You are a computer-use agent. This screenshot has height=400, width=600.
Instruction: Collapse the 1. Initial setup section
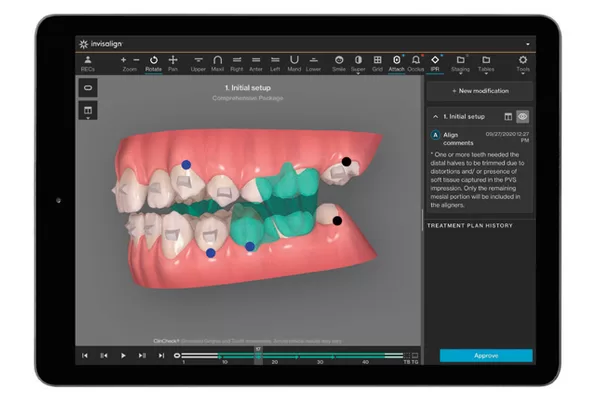click(x=435, y=116)
